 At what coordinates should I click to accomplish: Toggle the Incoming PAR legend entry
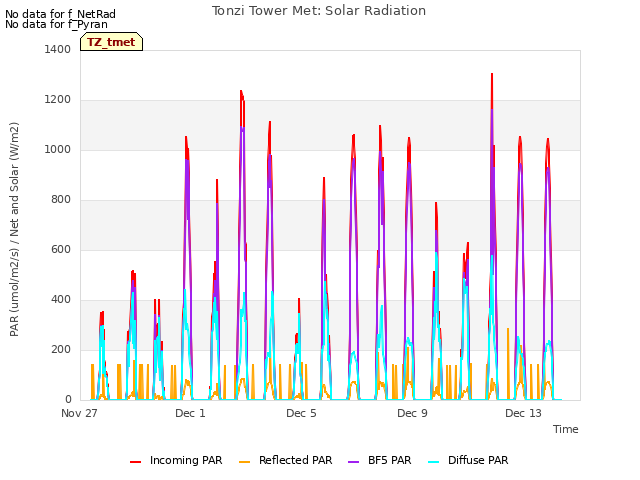[x=176, y=460]
